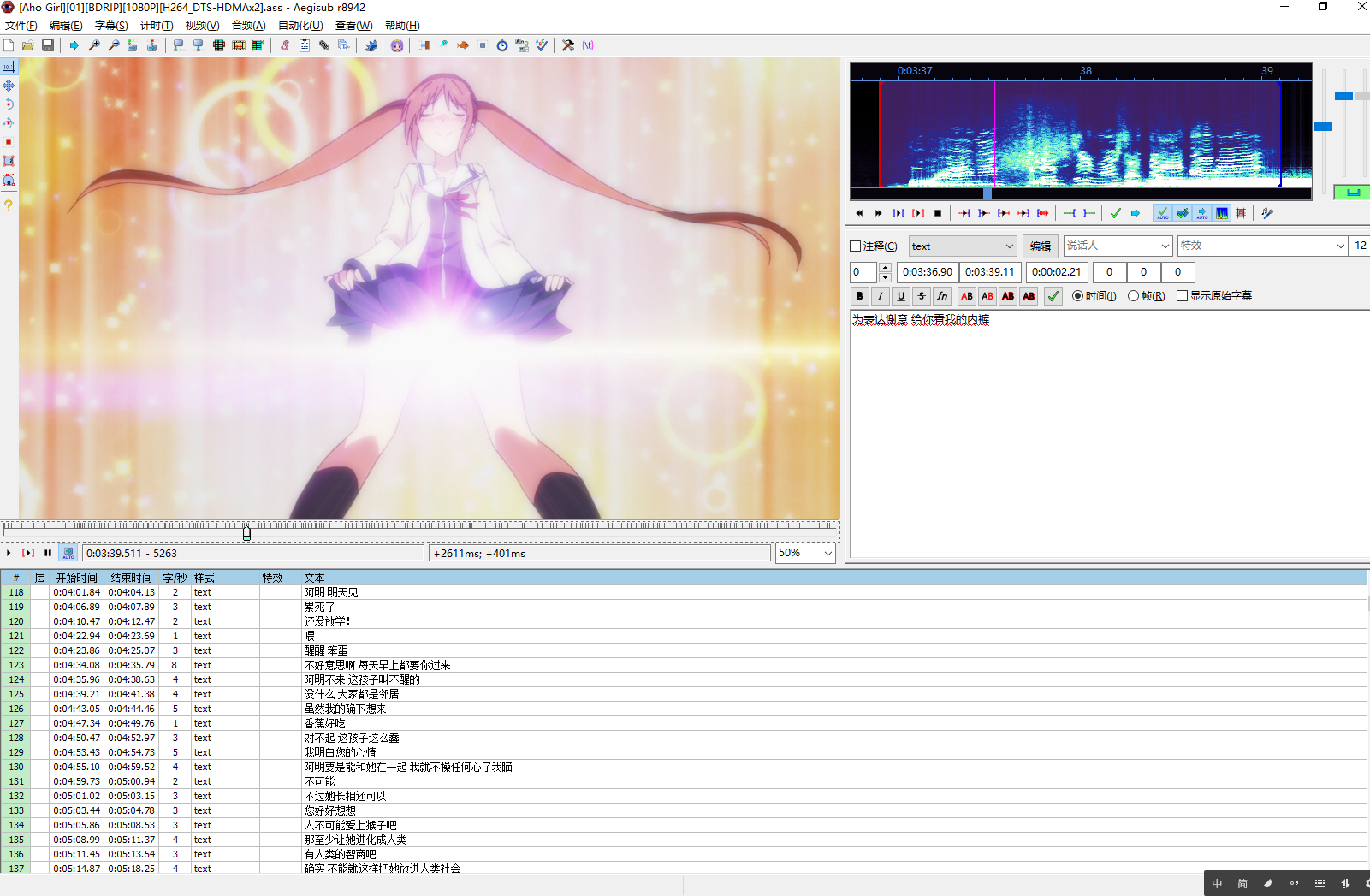1370x896 pixels.
Task: Select the 帧 frame radio button
Action: tap(1133, 296)
